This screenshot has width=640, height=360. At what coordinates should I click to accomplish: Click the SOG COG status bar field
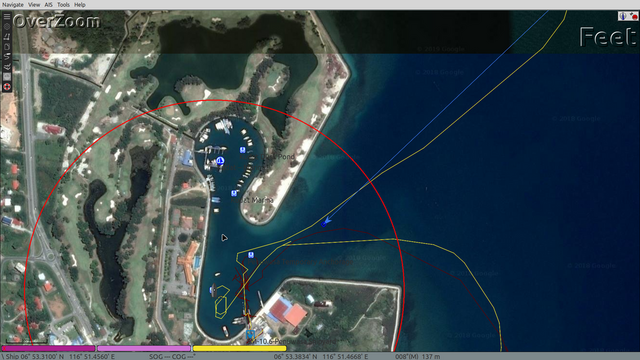pos(172,356)
